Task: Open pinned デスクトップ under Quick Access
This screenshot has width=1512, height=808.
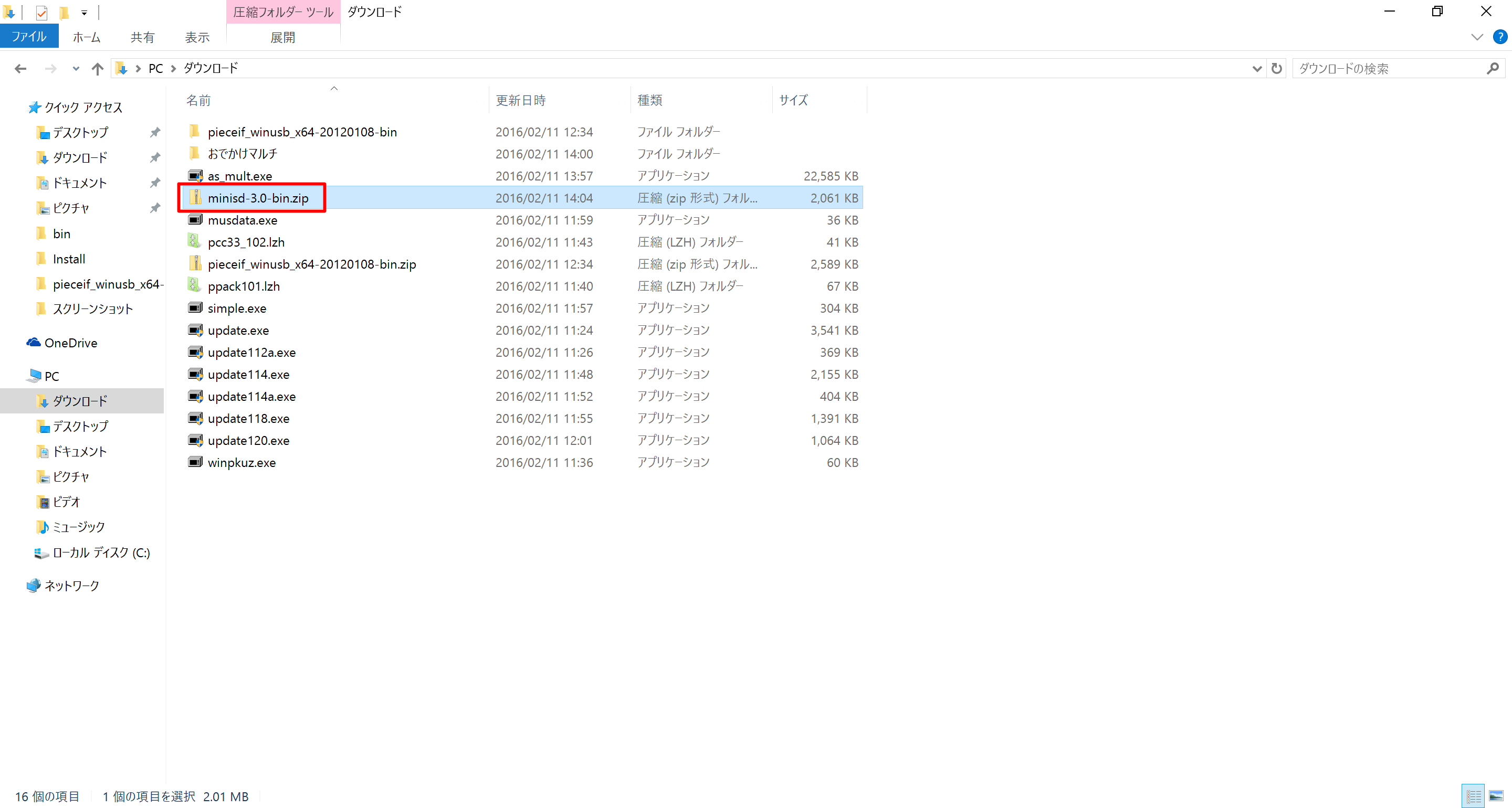Action: click(x=80, y=133)
